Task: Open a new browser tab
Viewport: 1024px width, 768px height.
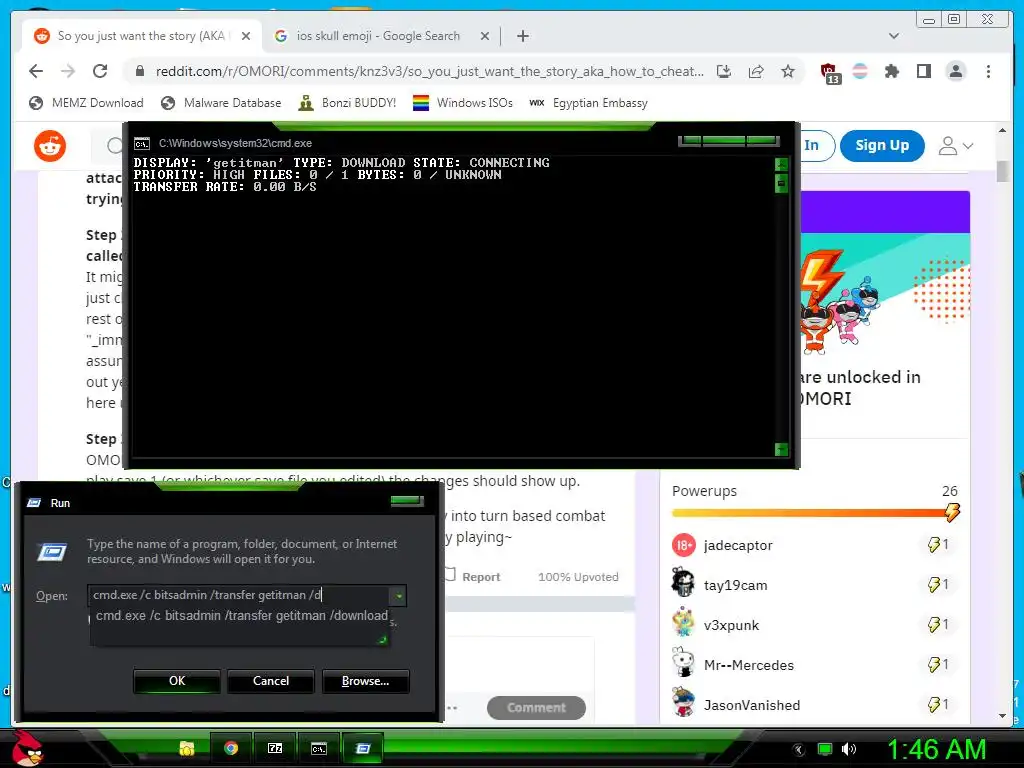Action: (x=522, y=36)
